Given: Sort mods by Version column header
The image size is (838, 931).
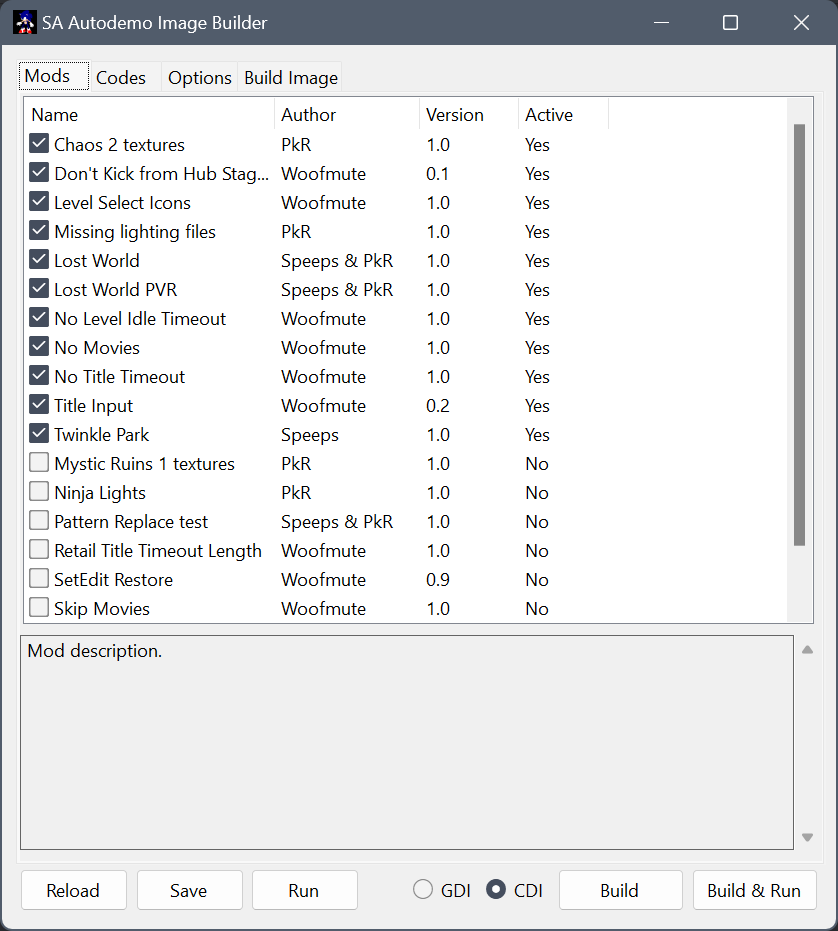Looking at the screenshot, I should [x=467, y=115].
